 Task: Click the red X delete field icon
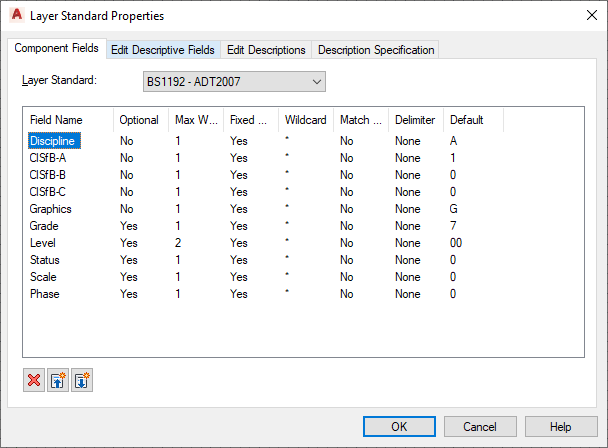point(34,380)
